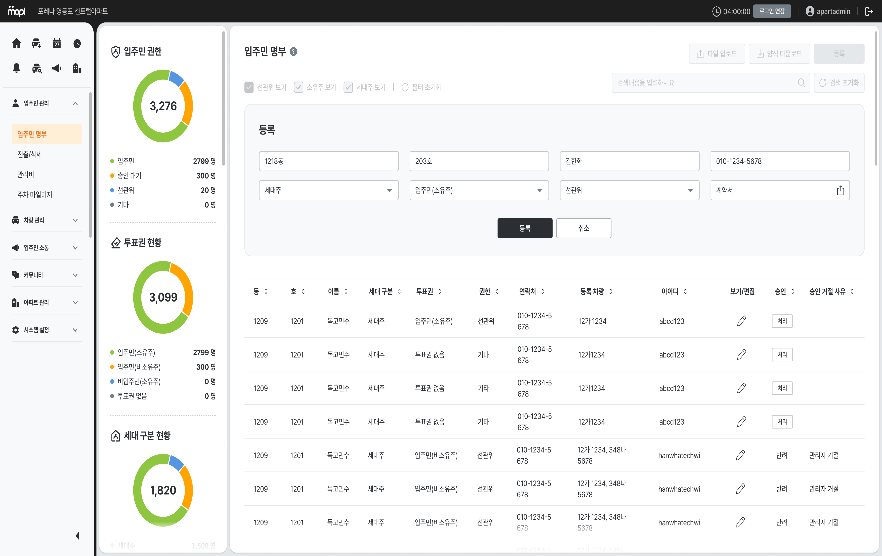Click the dark 등록 submit button

pyautogui.click(x=525, y=228)
